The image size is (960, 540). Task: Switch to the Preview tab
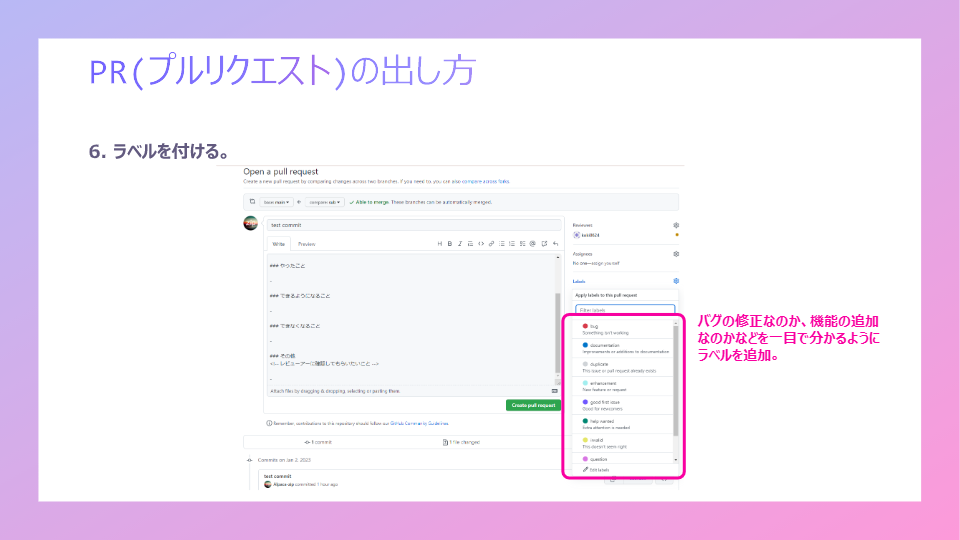(306, 244)
